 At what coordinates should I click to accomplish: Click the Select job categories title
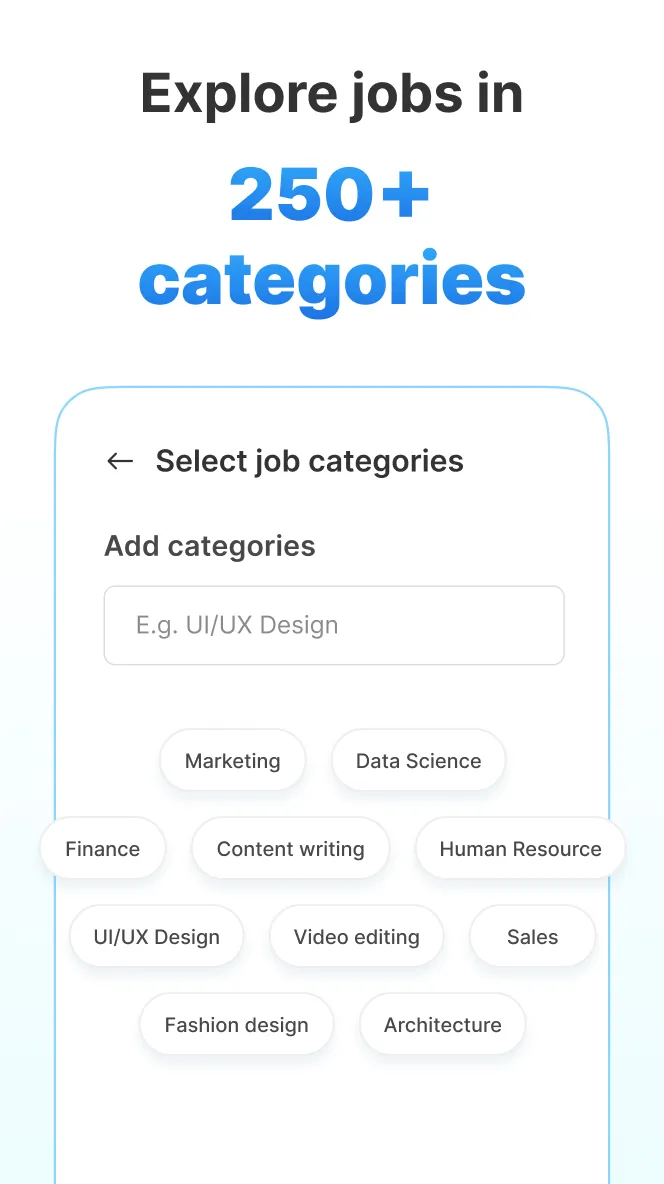[309, 461]
